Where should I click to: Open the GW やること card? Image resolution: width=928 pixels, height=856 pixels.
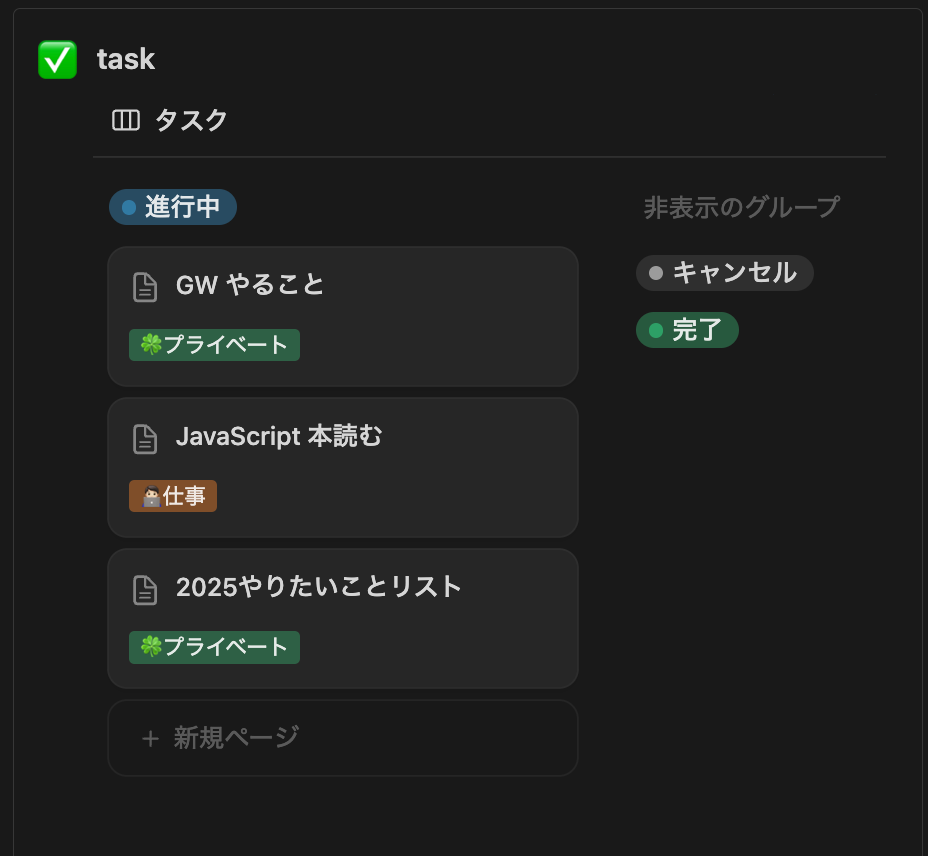tap(343, 317)
